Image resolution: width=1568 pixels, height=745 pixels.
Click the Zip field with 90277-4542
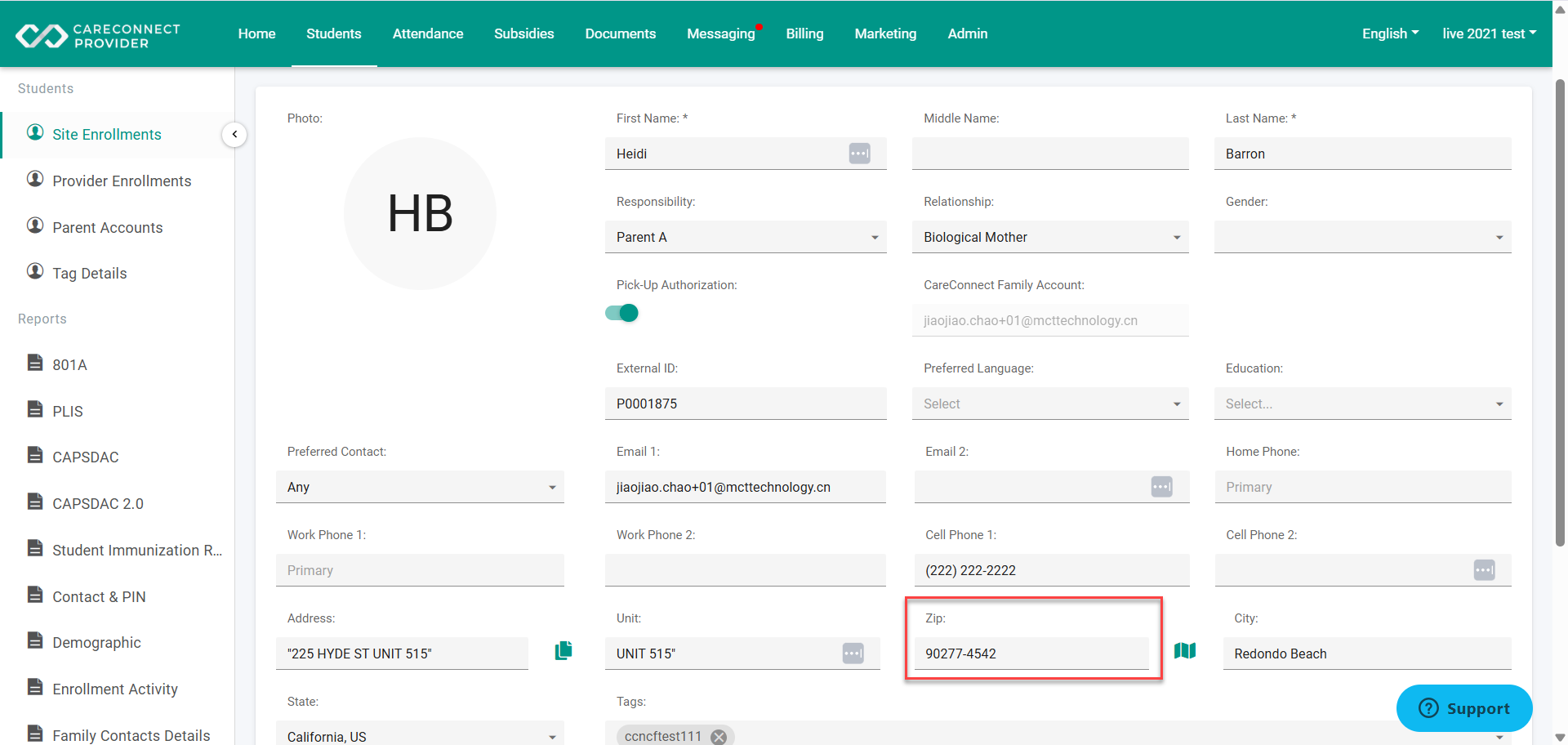pyautogui.click(x=1031, y=654)
